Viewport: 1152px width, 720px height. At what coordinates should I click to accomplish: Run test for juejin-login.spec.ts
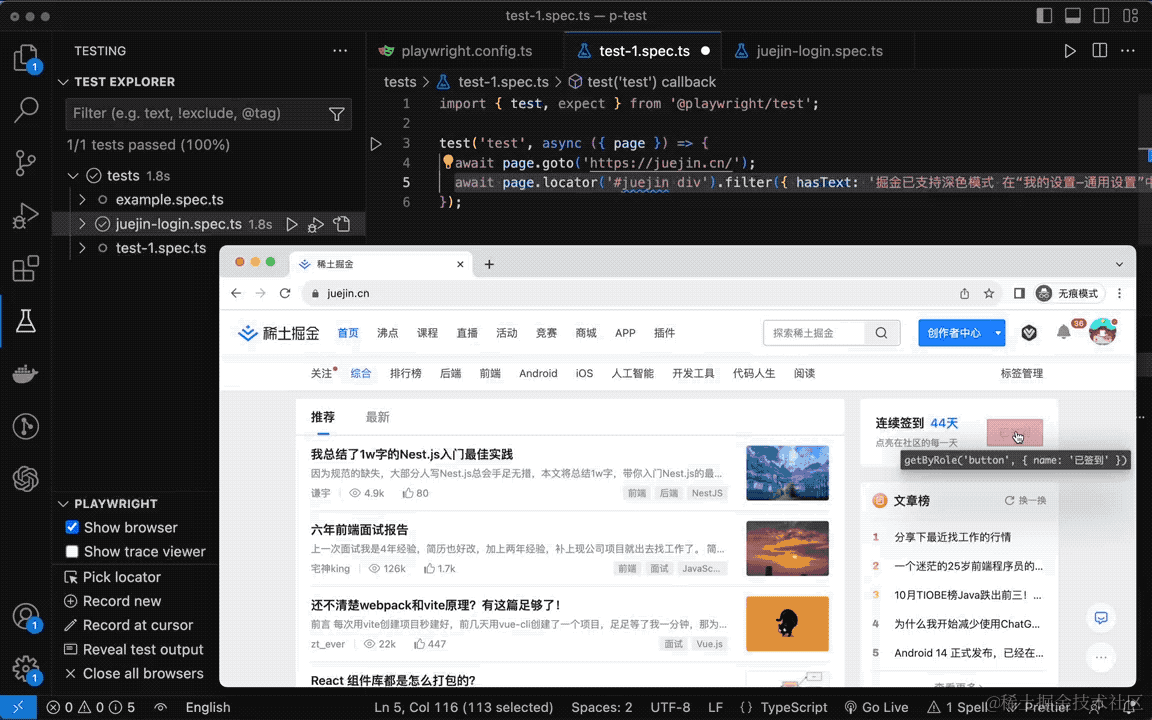pyautogui.click(x=292, y=224)
